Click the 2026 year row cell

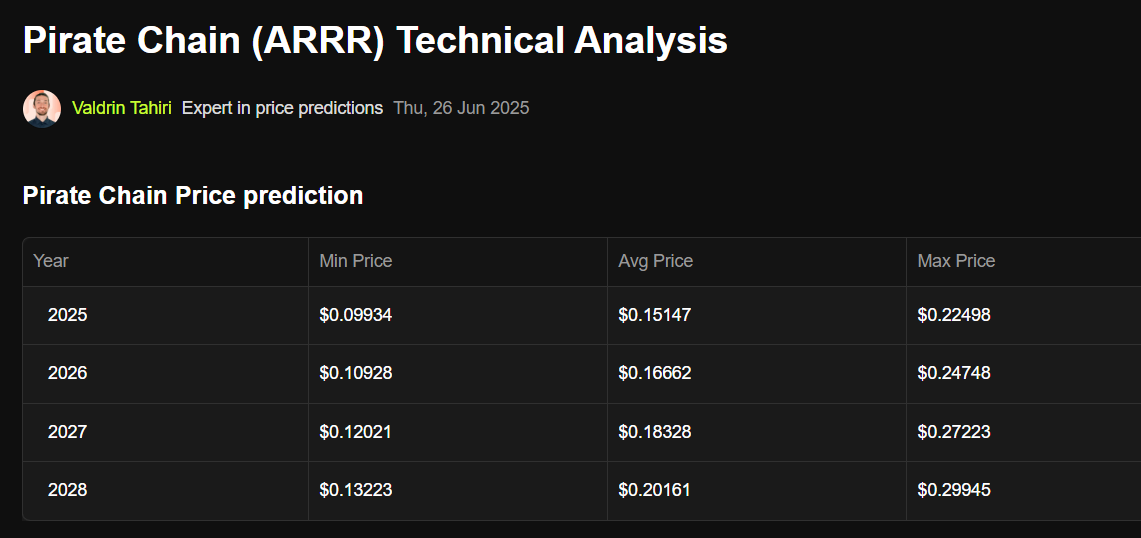click(67, 373)
